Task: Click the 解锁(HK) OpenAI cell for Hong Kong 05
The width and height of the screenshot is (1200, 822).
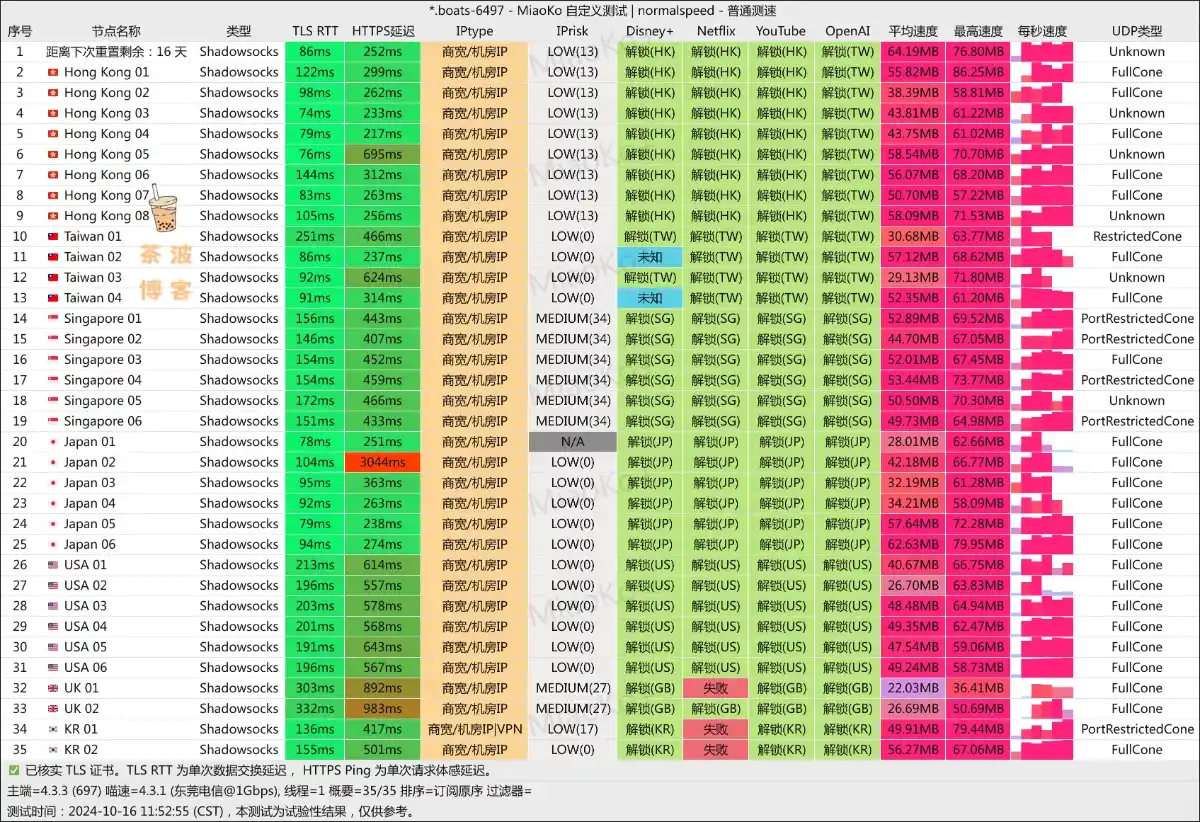Action: 846,154
